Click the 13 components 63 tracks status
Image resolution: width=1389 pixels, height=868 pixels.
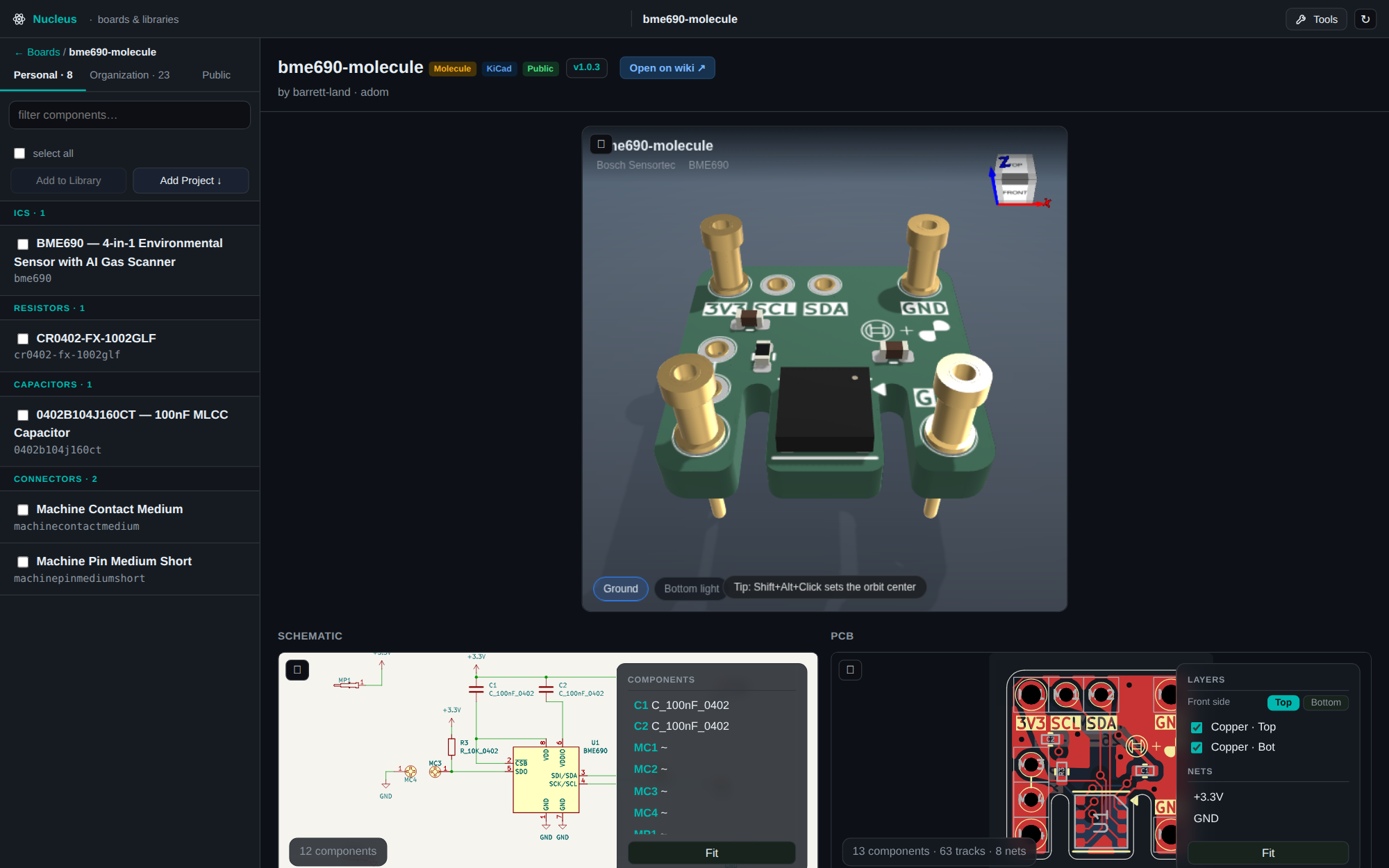[939, 851]
